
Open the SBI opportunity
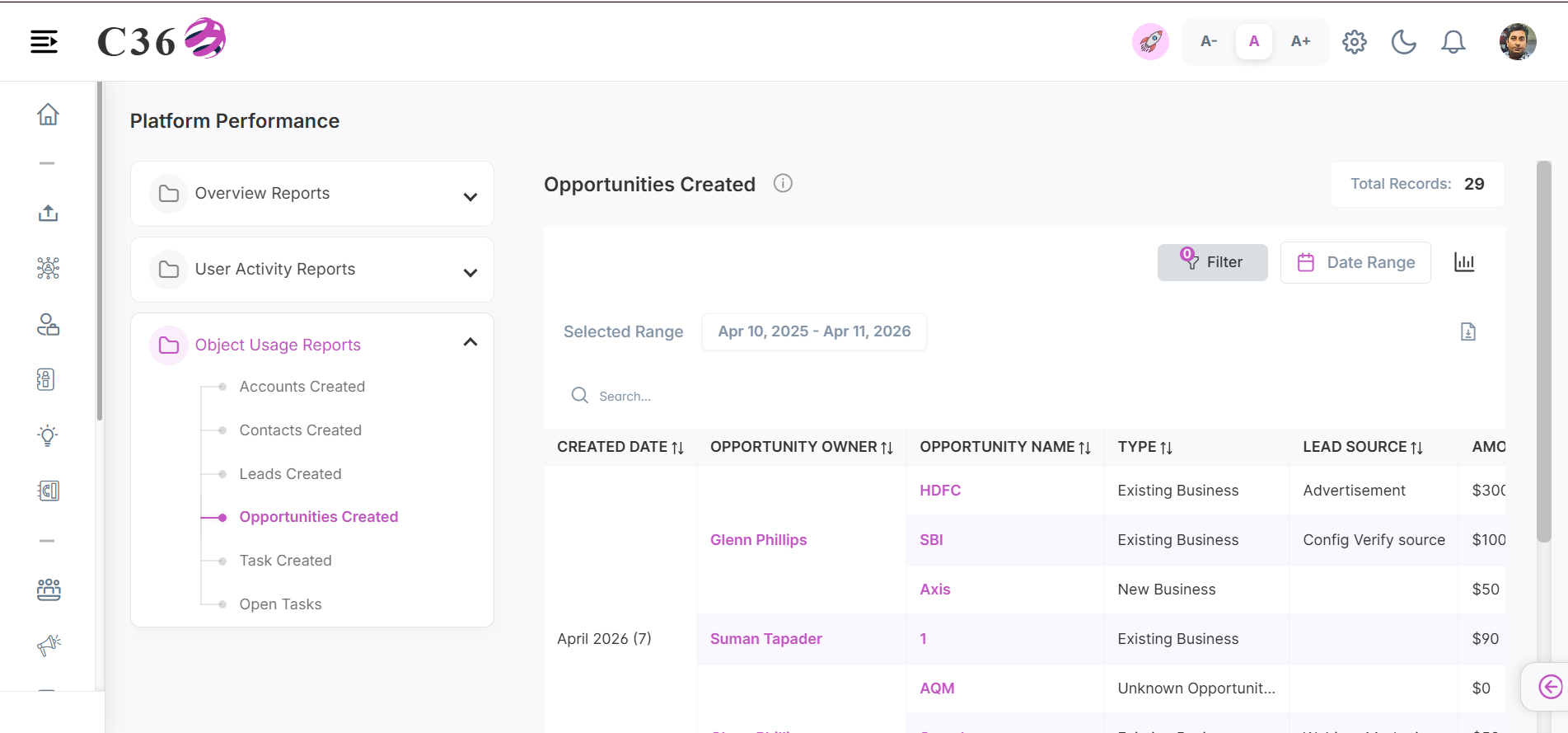(931, 540)
